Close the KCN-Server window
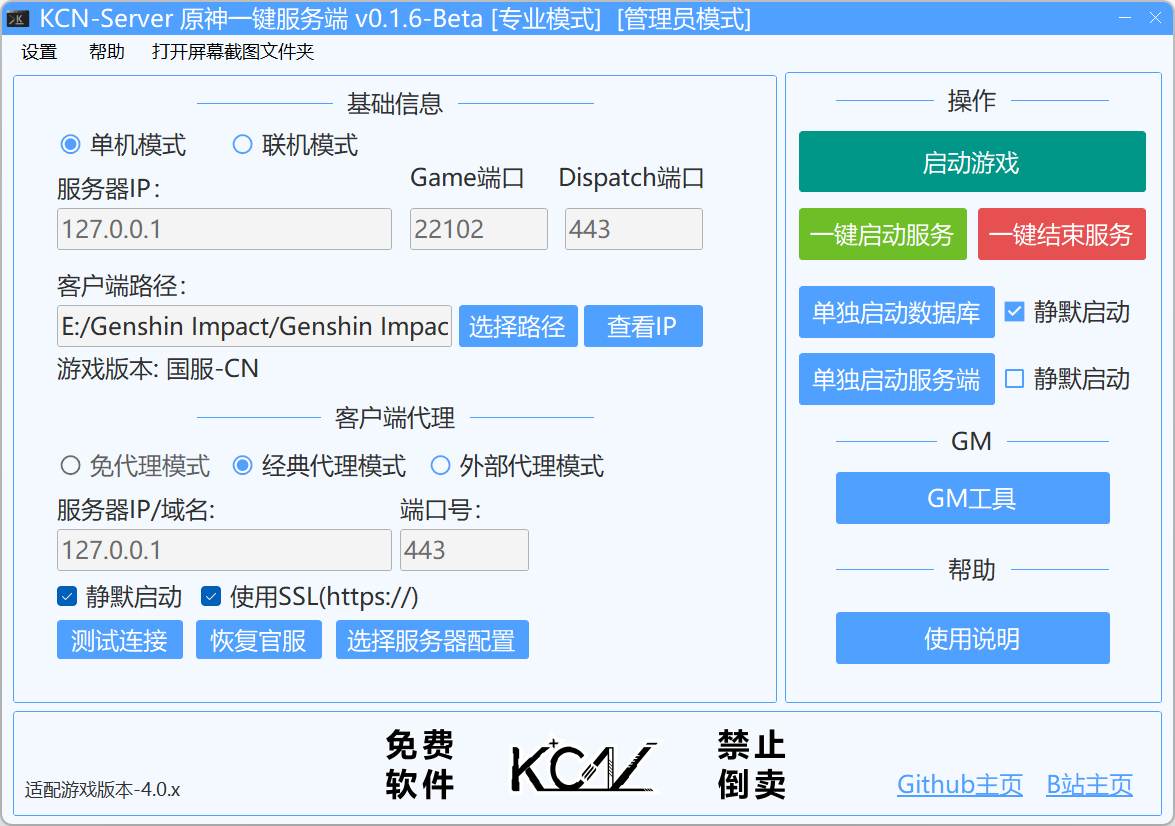1175x826 pixels. click(1156, 18)
